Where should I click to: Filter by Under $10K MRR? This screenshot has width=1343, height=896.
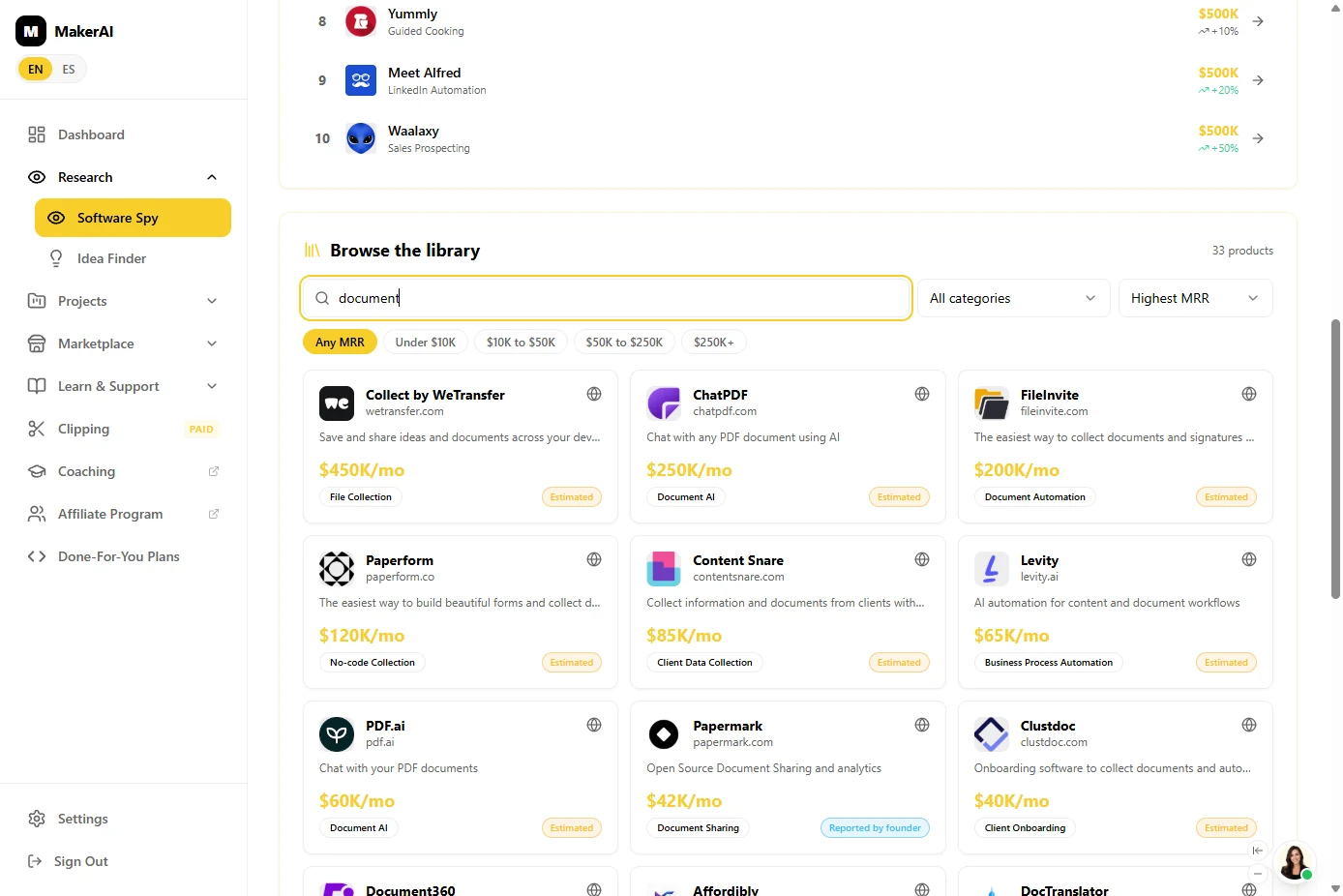point(426,343)
